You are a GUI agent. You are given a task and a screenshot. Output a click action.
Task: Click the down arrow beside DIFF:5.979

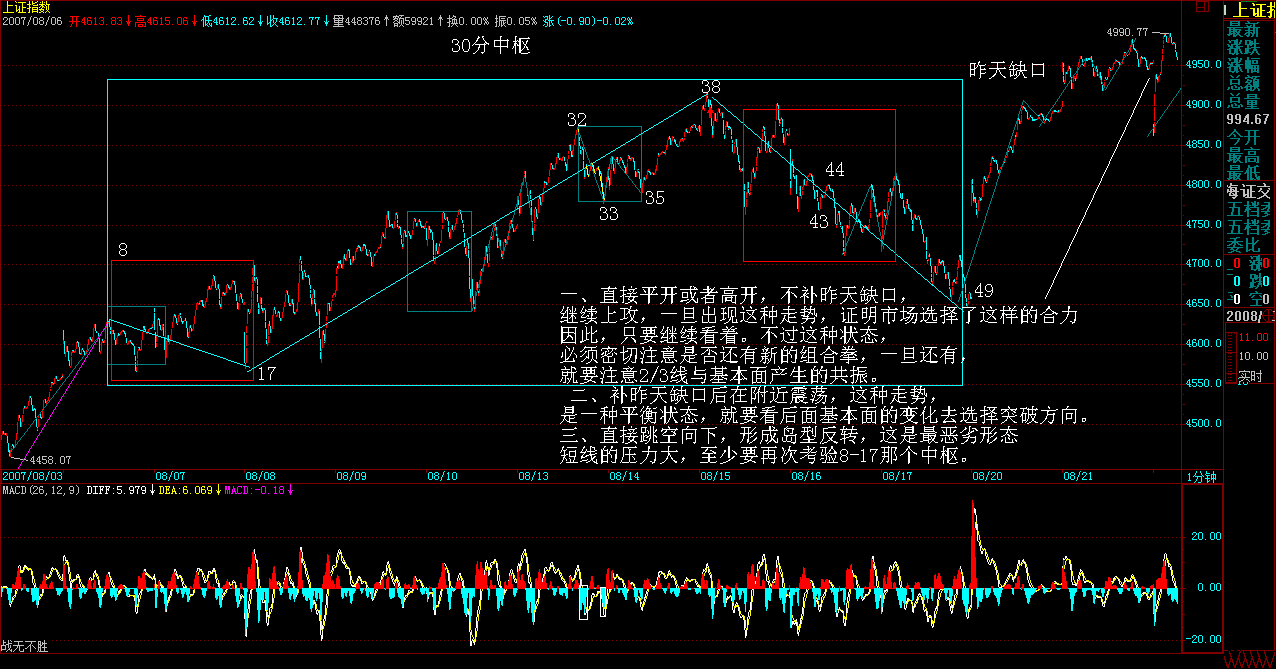click(x=154, y=490)
